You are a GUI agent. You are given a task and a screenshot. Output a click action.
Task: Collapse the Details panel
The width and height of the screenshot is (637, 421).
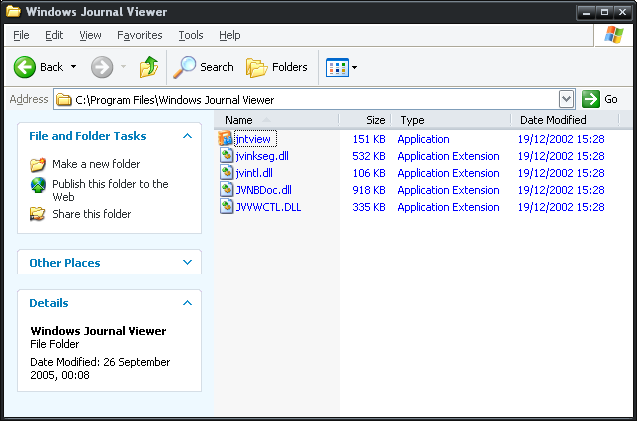coord(187,303)
